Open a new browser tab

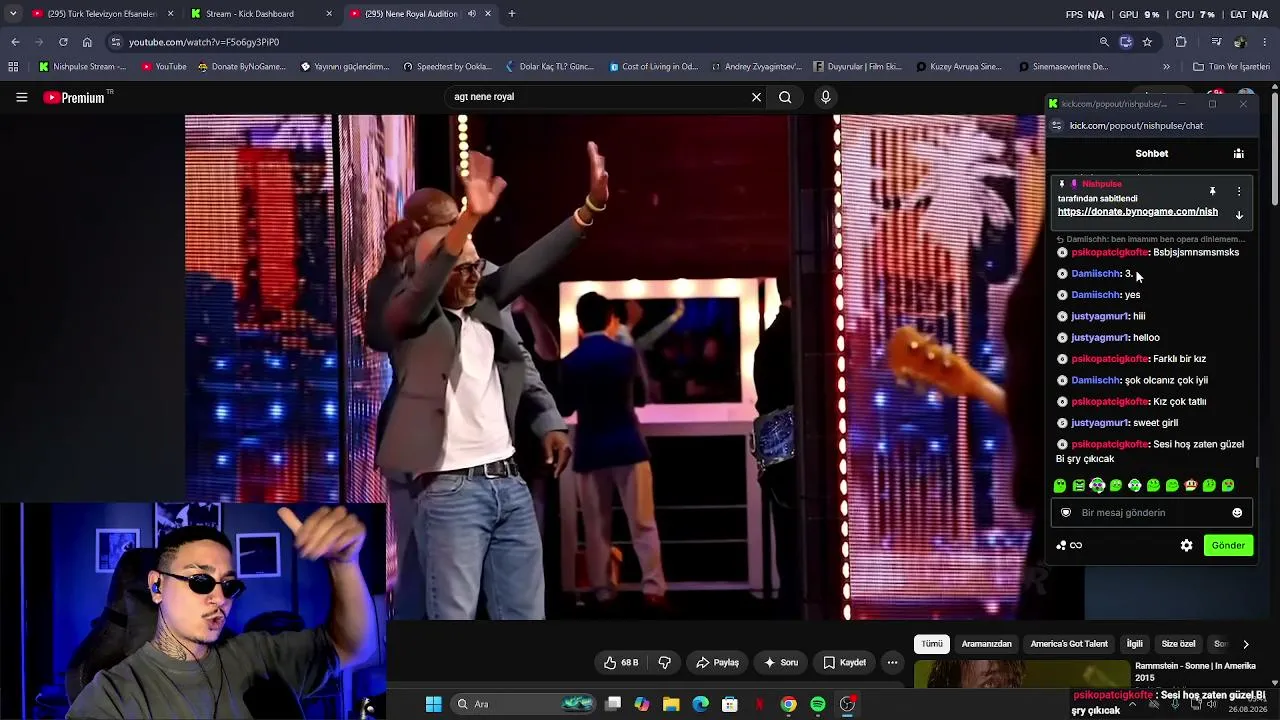pyautogui.click(x=511, y=14)
